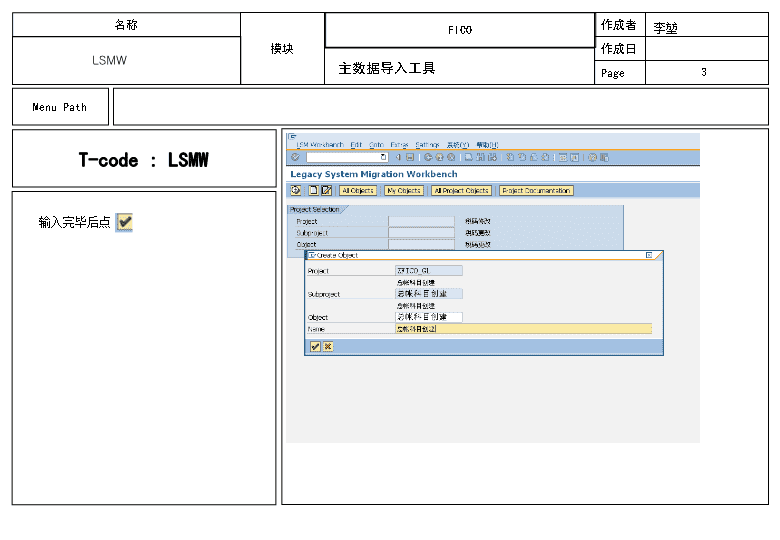
Task: Click the Find Next icon
Action: click(x=492, y=157)
